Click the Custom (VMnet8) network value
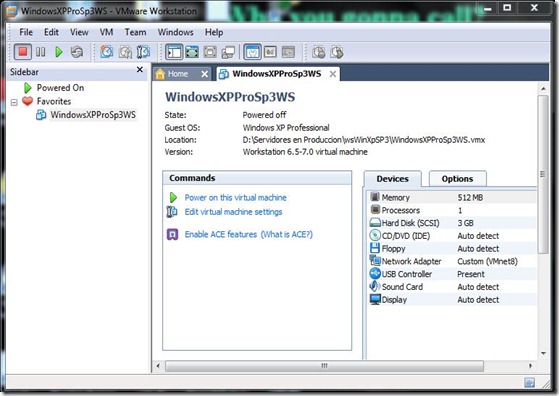559x396 pixels. 487,261
